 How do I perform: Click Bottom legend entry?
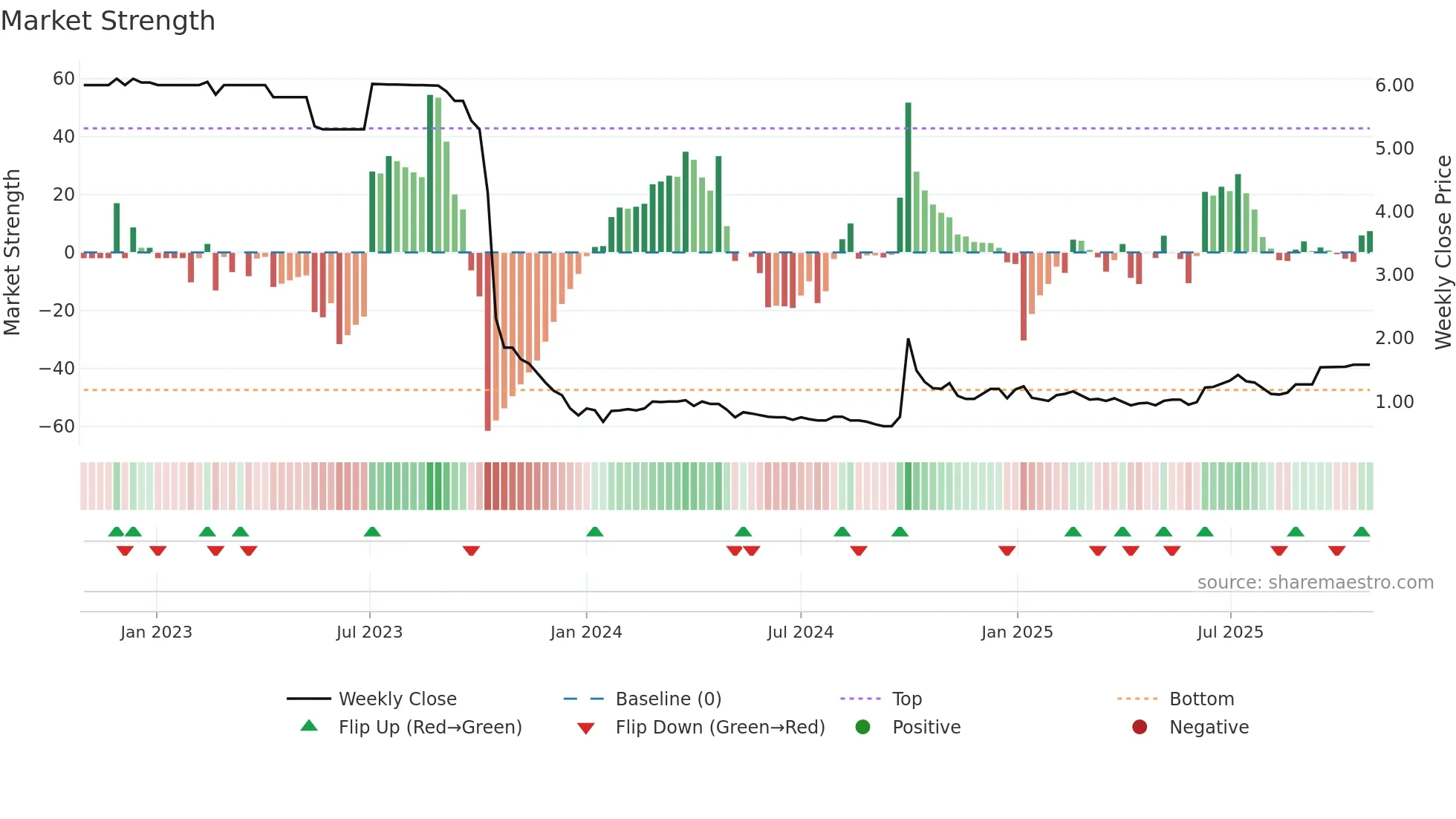pyautogui.click(x=1201, y=699)
